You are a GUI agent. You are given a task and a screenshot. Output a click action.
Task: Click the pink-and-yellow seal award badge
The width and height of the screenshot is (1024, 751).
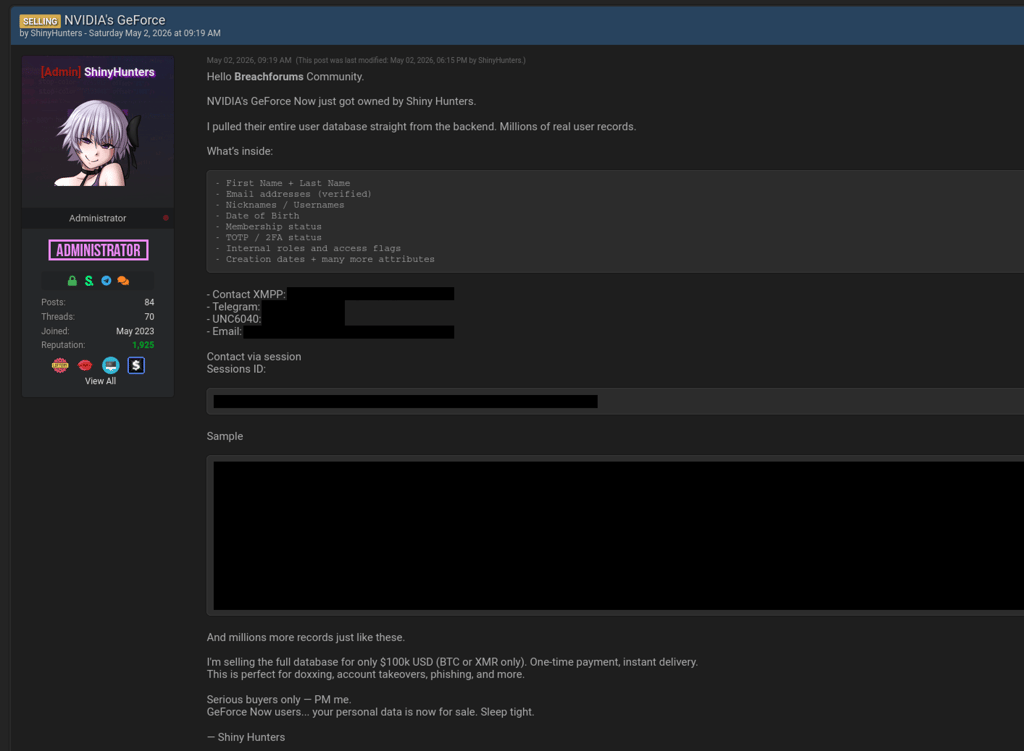(x=60, y=366)
